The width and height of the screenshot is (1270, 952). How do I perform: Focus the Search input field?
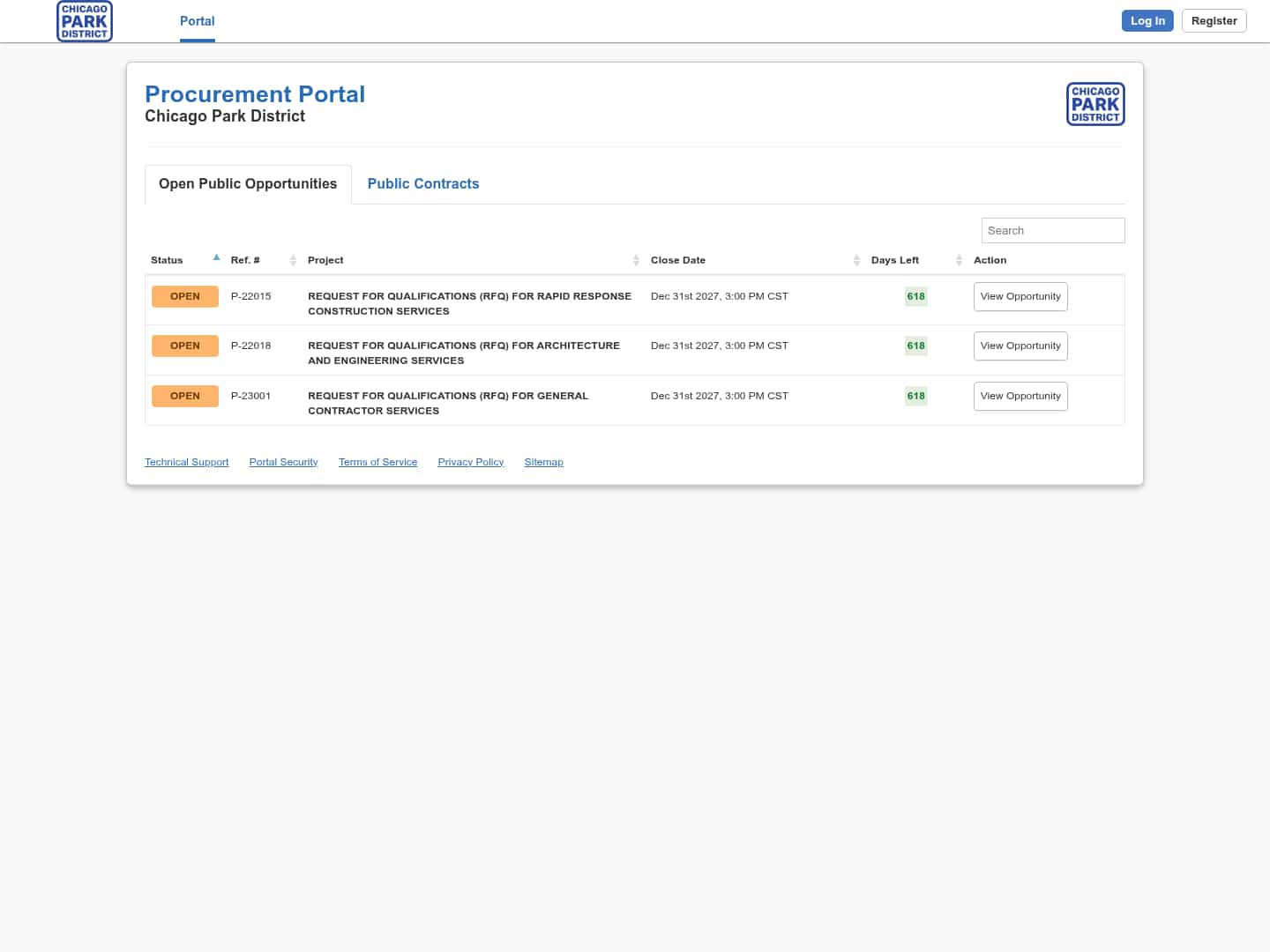tap(1053, 230)
